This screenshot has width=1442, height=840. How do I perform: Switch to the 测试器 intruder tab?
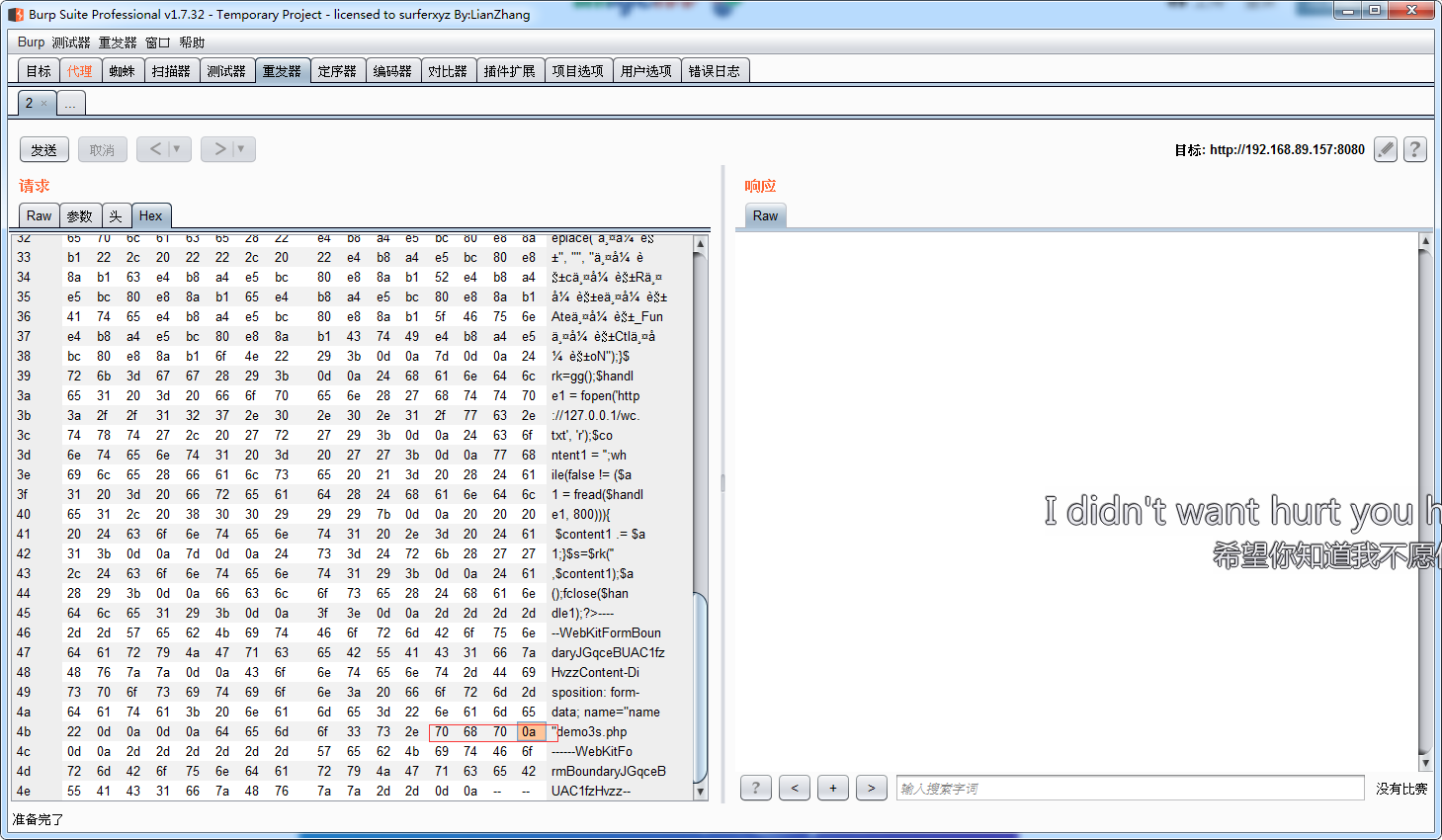[226, 71]
